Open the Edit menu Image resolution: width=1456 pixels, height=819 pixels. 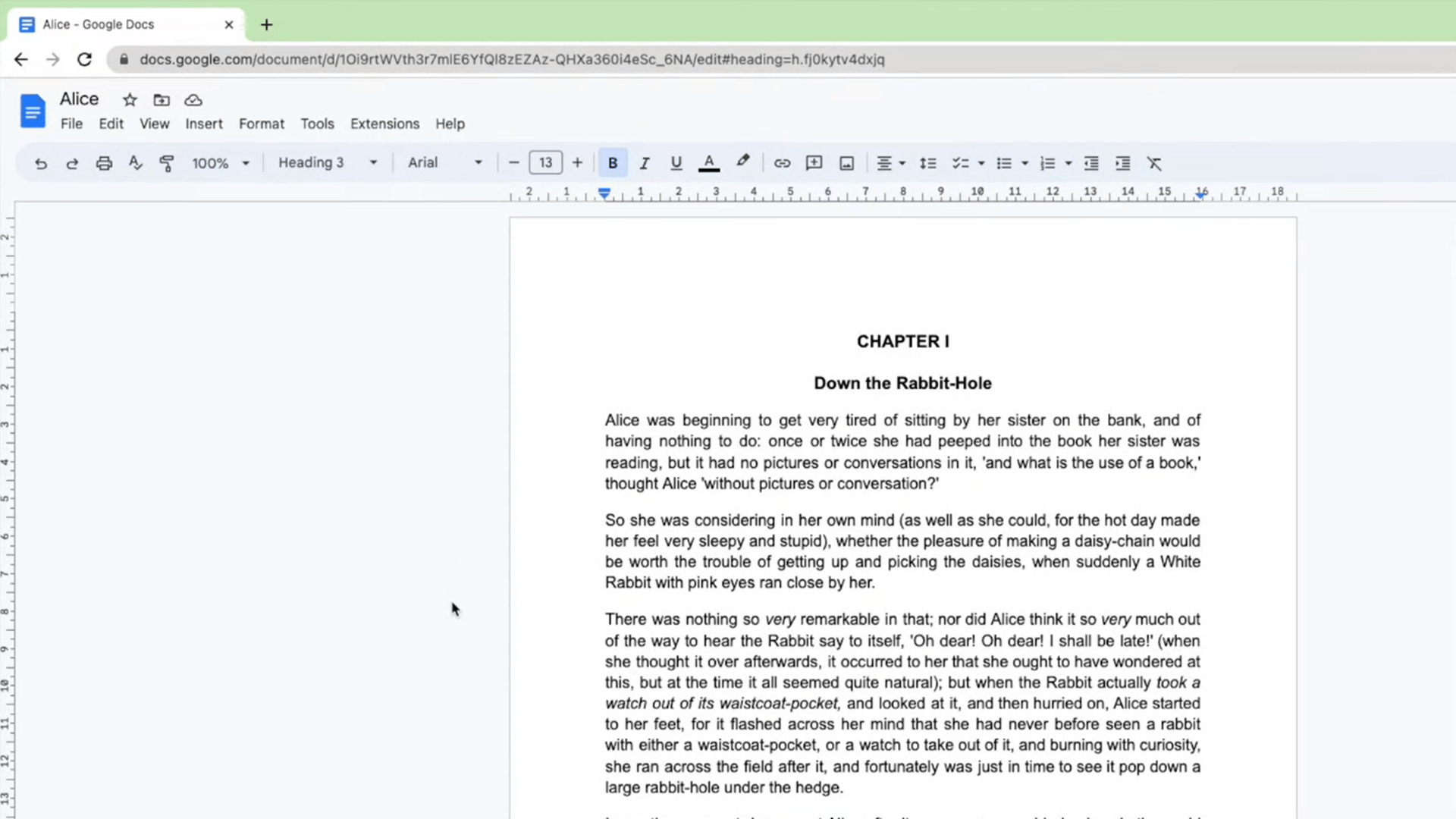(111, 124)
